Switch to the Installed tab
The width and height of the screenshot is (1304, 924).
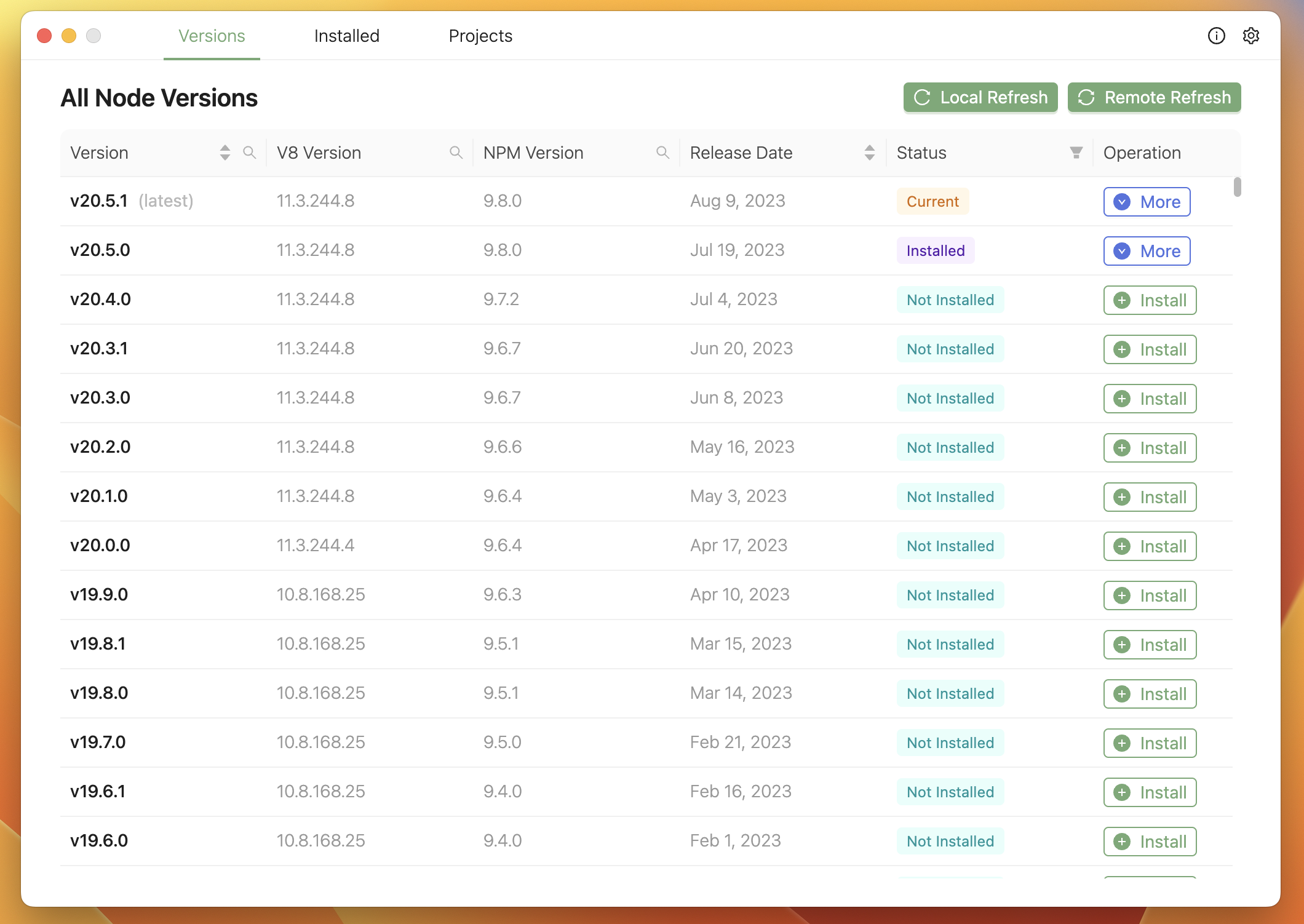pos(346,36)
